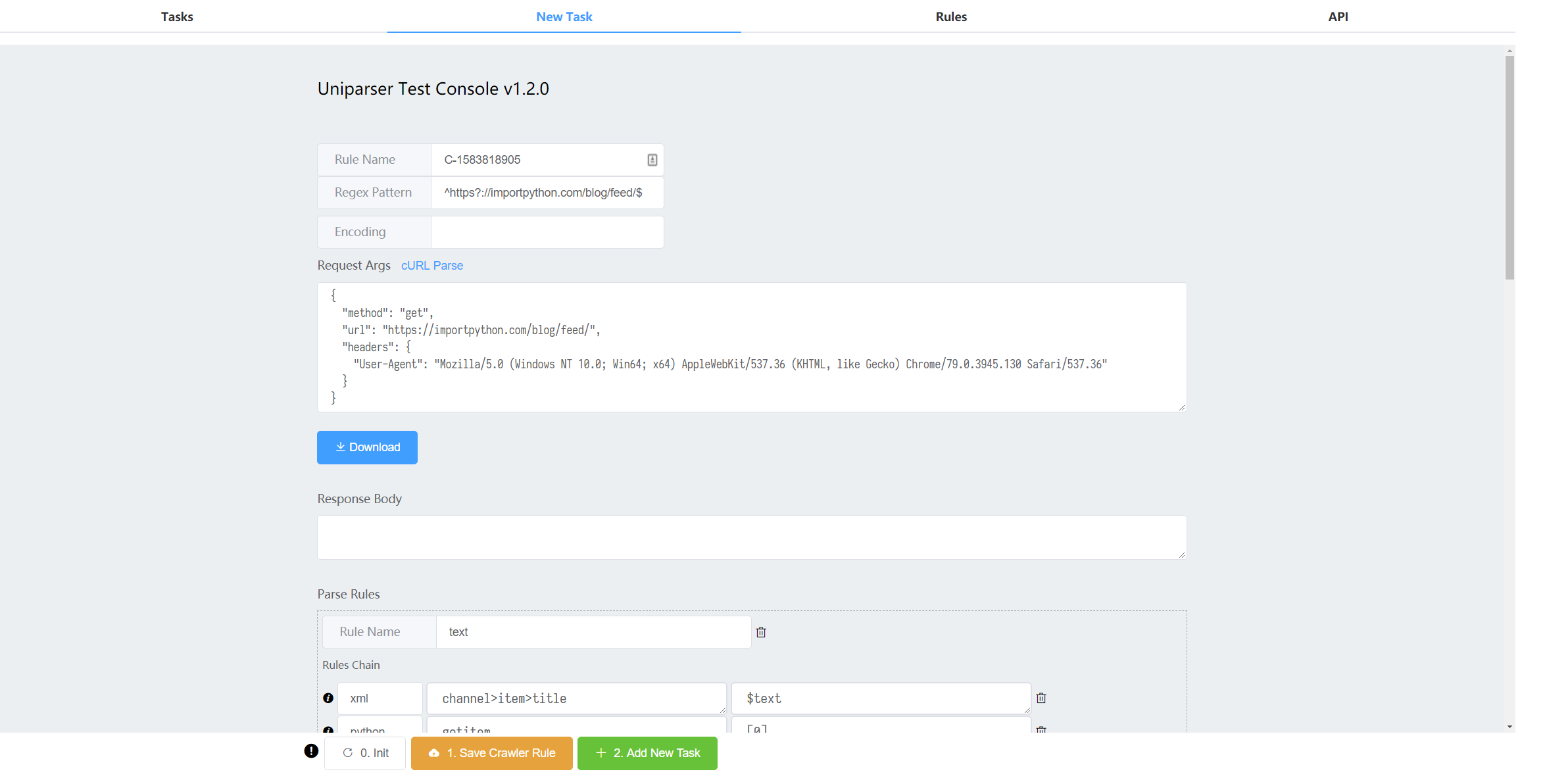Delete the 'text' parse rule via trash icon

pyautogui.click(x=761, y=632)
